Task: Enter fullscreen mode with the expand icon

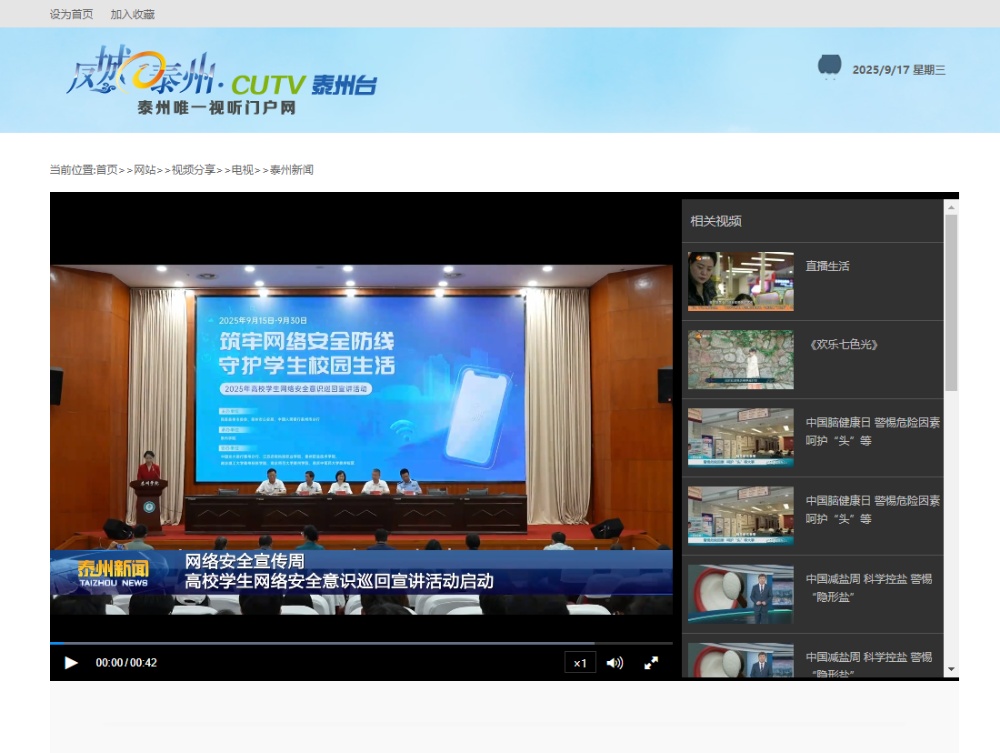Action: [x=651, y=662]
